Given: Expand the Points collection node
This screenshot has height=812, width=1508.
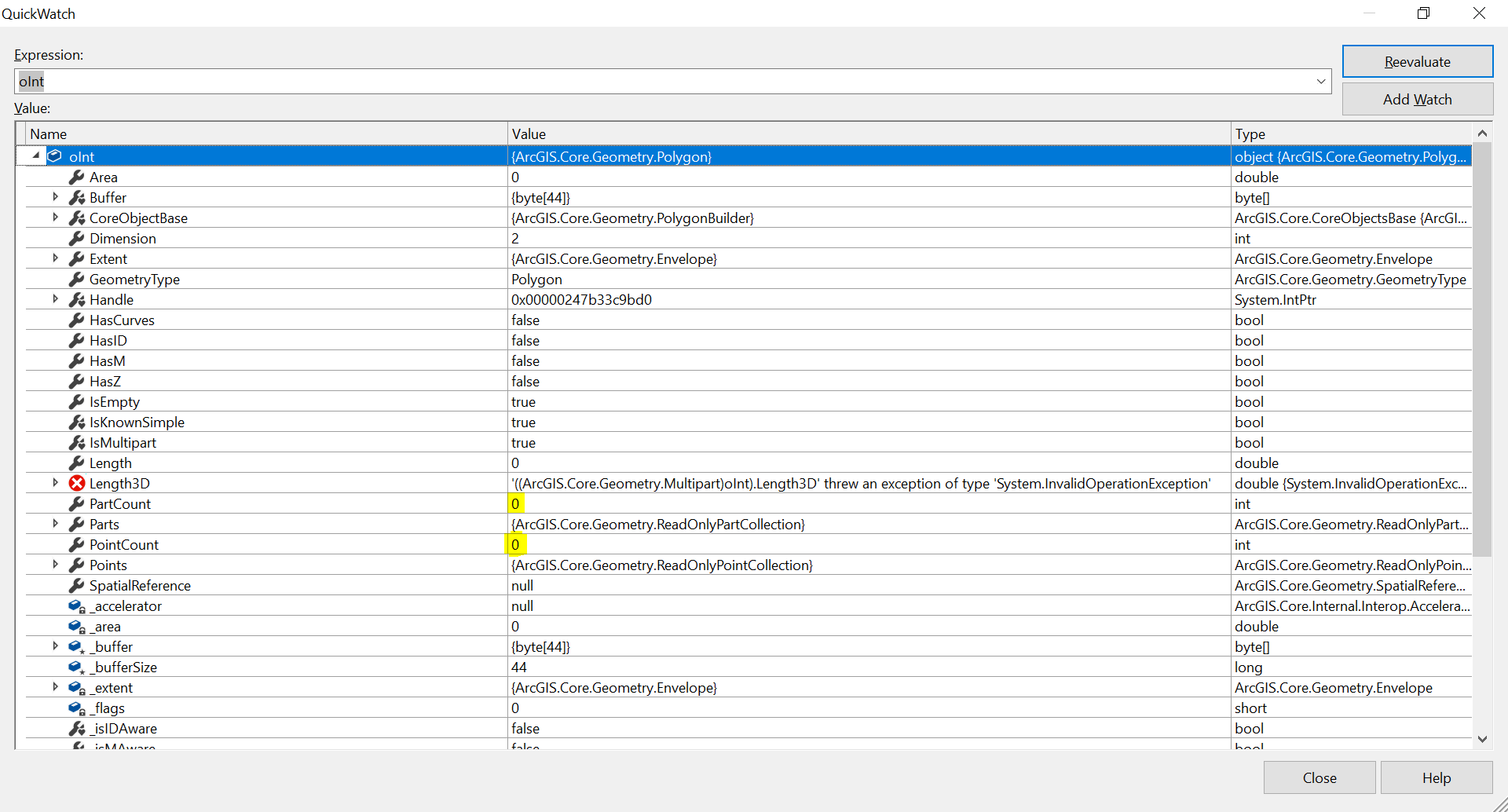Looking at the screenshot, I should [x=55, y=565].
